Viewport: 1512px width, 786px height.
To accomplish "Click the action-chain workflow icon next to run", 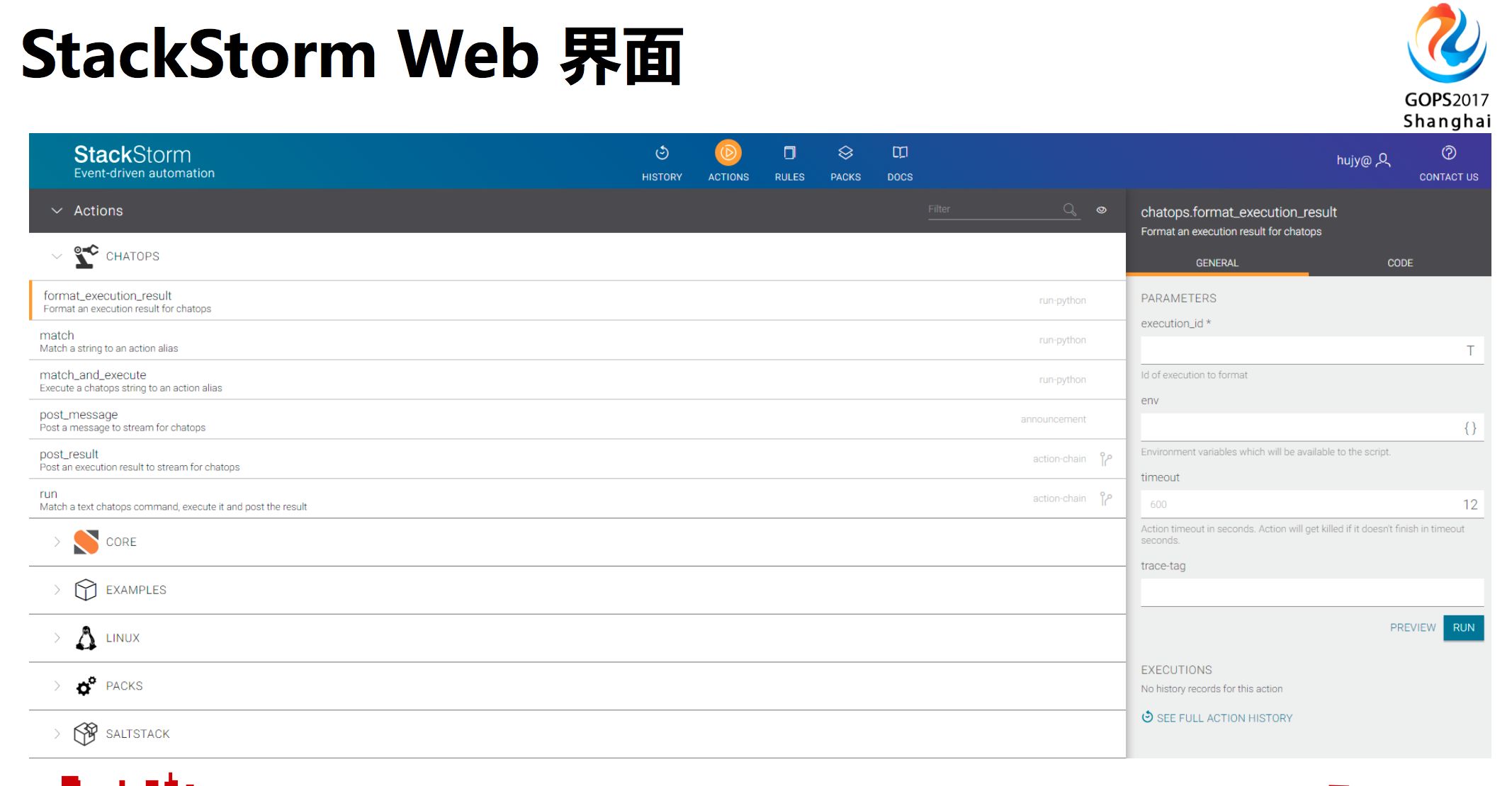I will (1104, 499).
